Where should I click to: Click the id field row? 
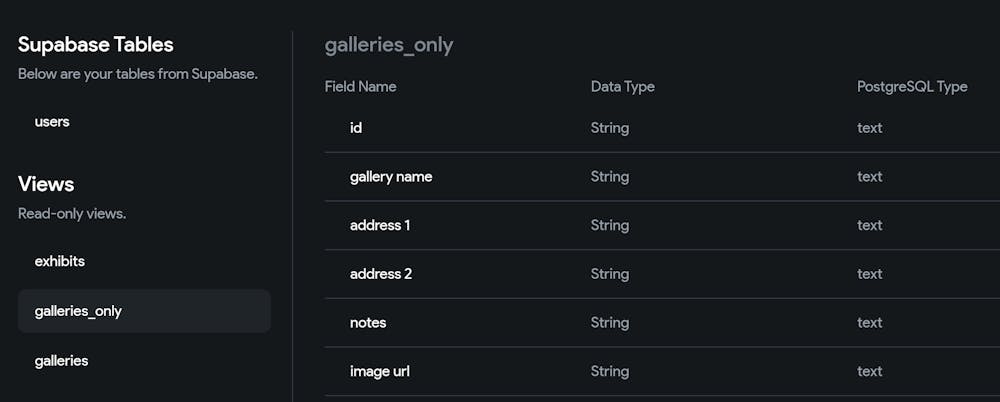point(356,128)
